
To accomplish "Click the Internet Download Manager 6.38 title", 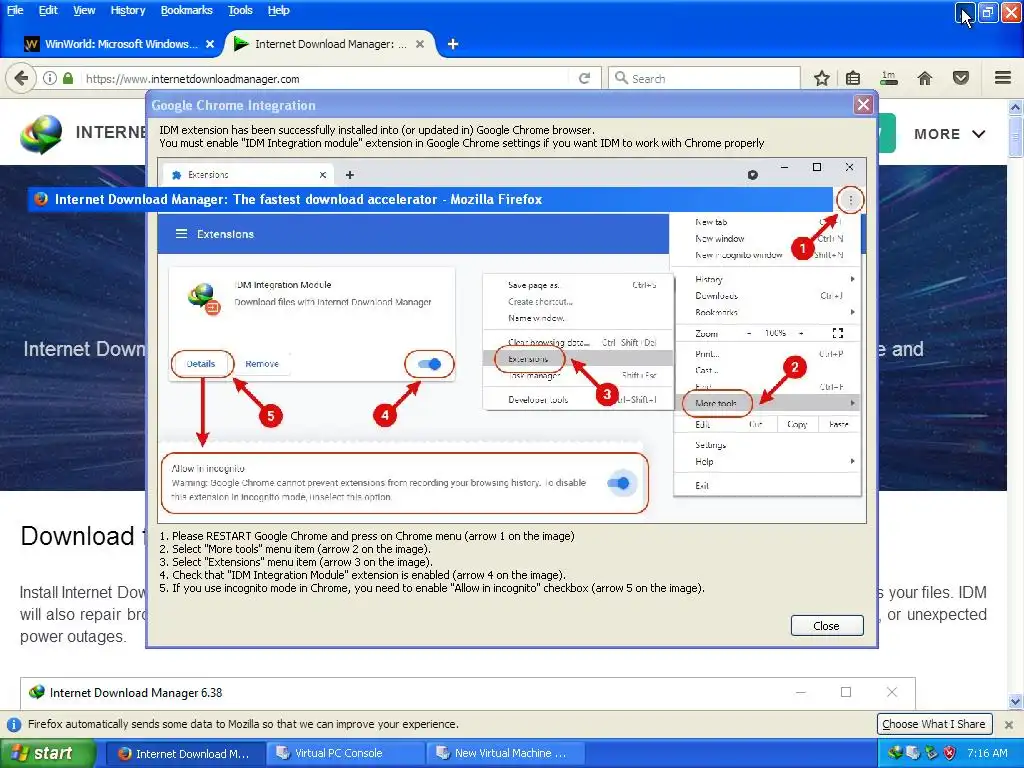I will pos(136,693).
